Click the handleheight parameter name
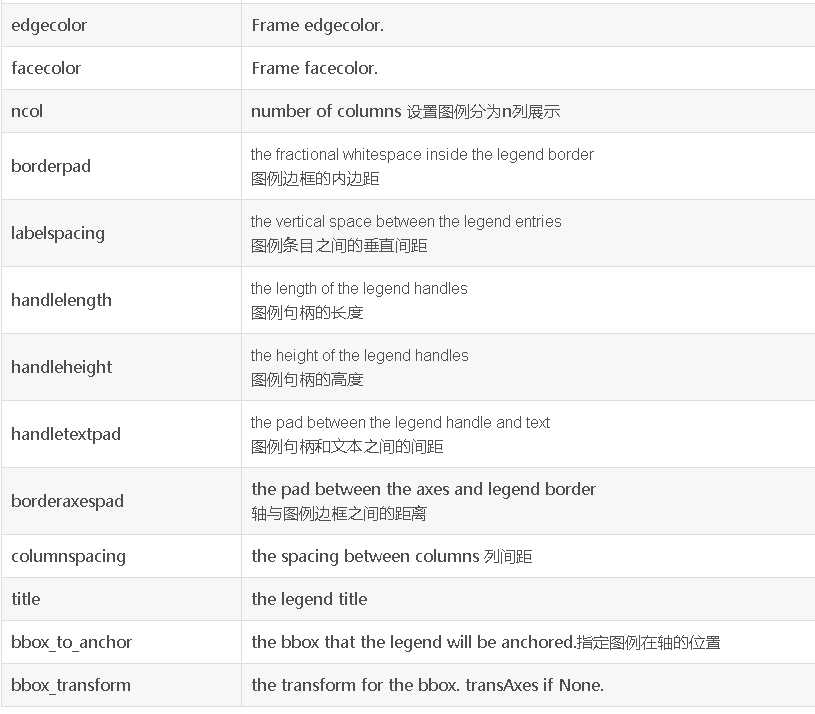 point(61,367)
